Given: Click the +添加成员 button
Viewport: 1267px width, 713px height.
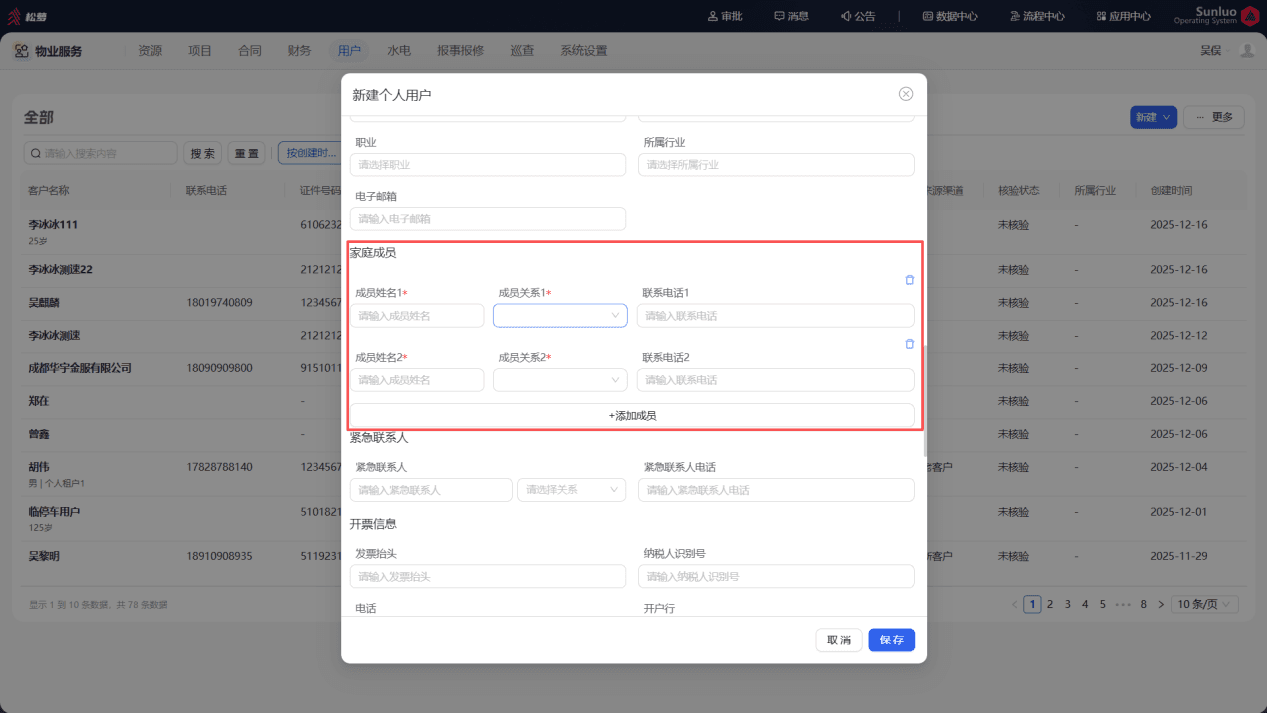Looking at the screenshot, I should (x=632, y=415).
